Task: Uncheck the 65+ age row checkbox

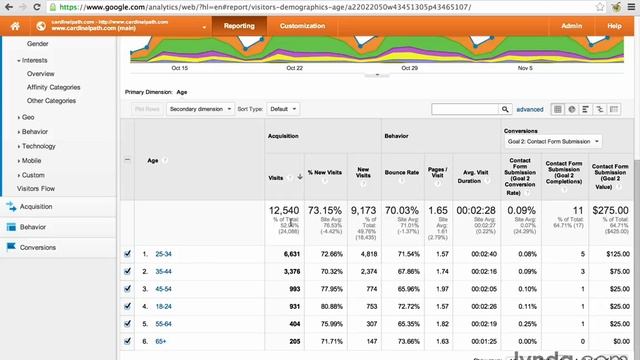Action: 127,341
